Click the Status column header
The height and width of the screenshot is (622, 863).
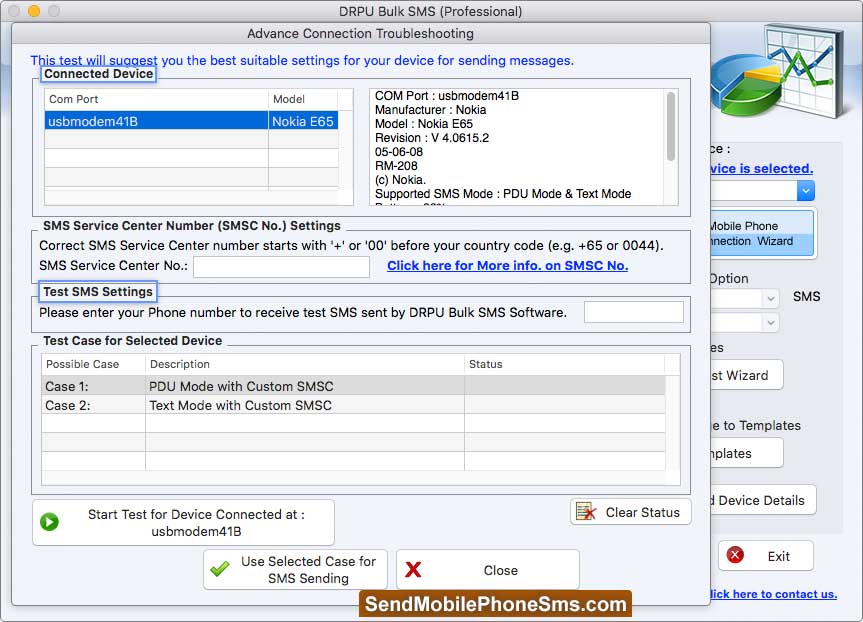click(564, 364)
